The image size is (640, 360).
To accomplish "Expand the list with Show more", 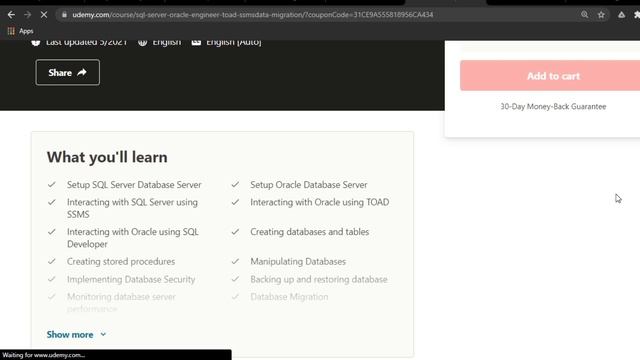I will coord(76,335).
